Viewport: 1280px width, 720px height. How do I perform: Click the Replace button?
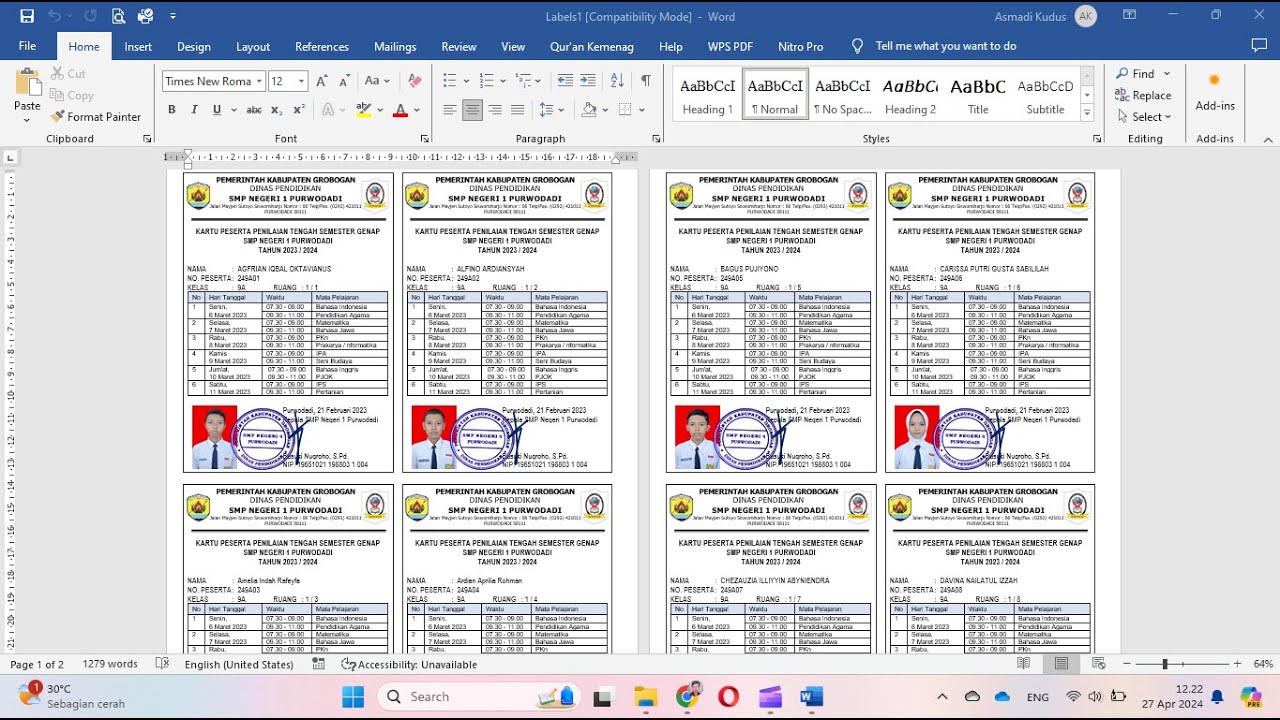[x=1144, y=95]
